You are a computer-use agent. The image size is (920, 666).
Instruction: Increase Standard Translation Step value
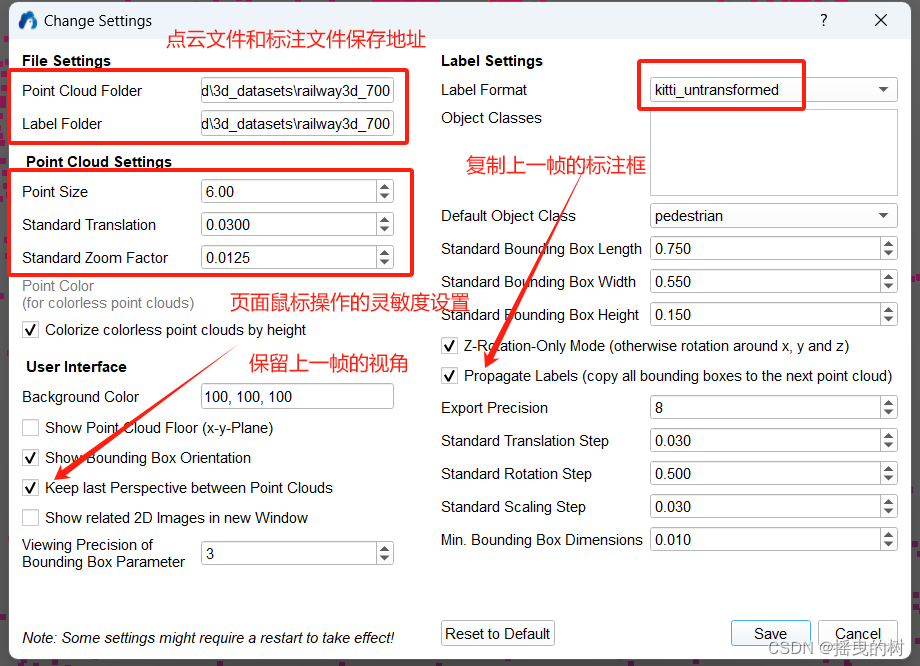pyautogui.click(x=889, y=435)
